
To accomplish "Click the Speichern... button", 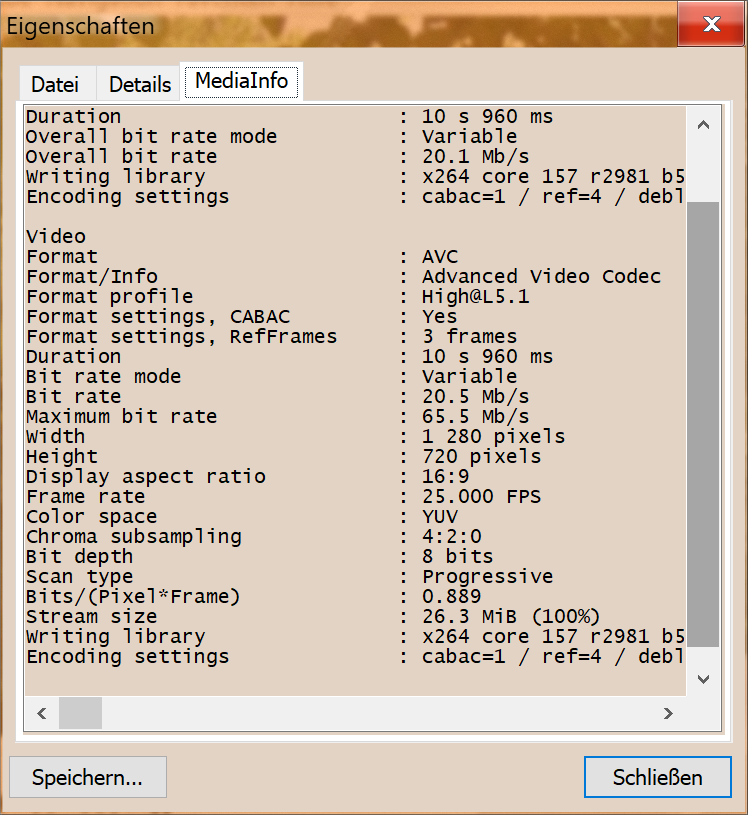I will [87, 777].
